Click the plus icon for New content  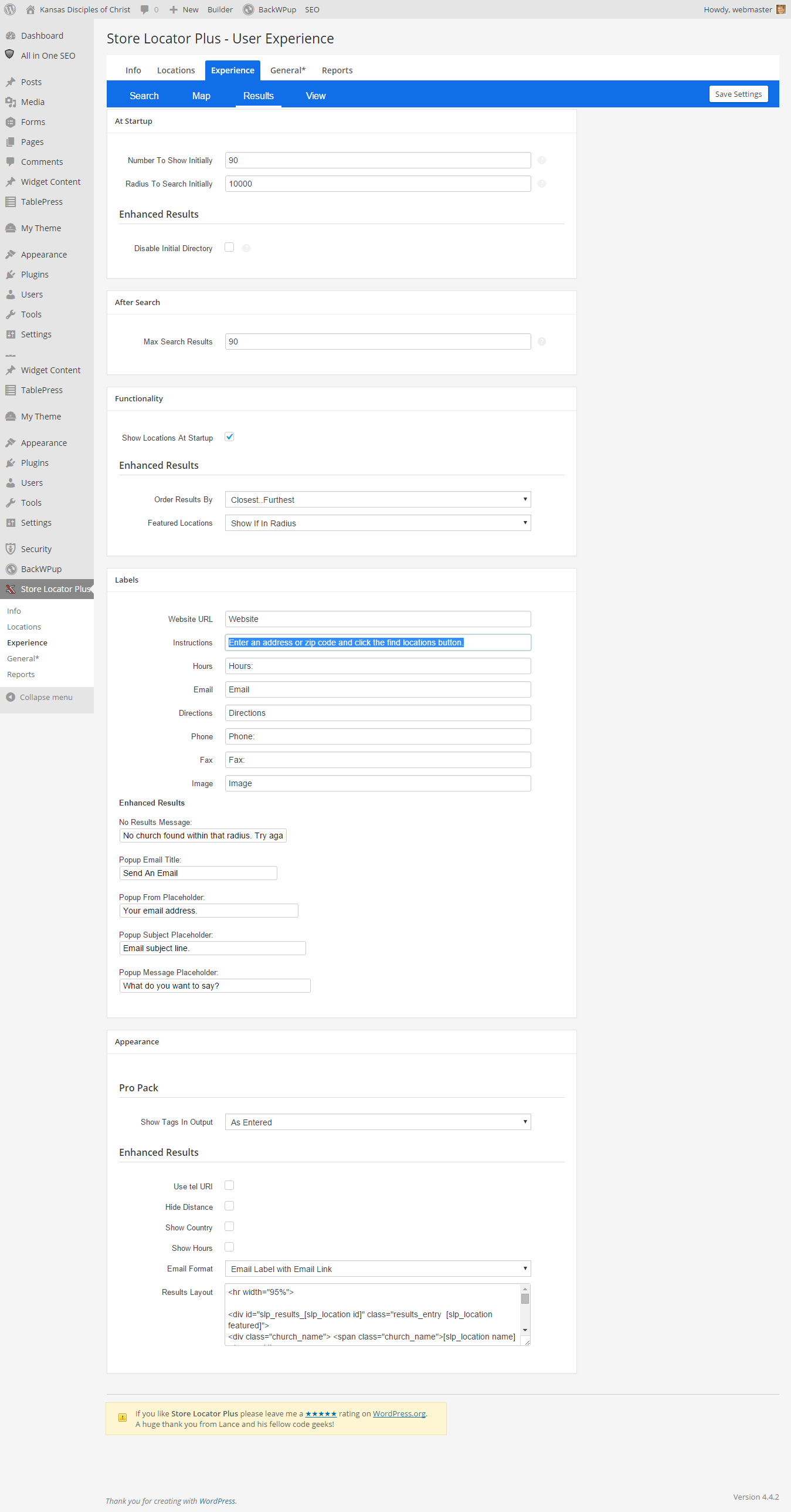173,9
